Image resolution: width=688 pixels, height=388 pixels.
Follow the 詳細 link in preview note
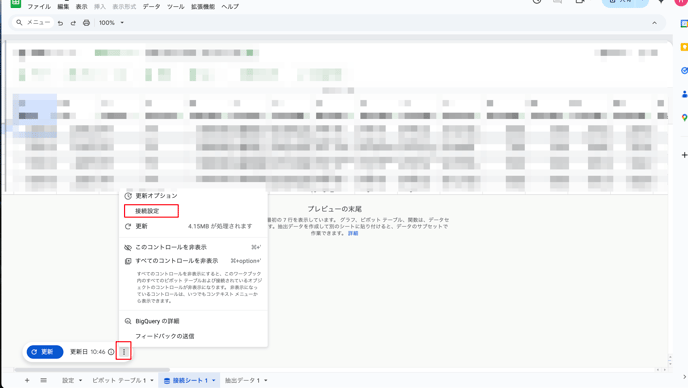tap(353, 234)
